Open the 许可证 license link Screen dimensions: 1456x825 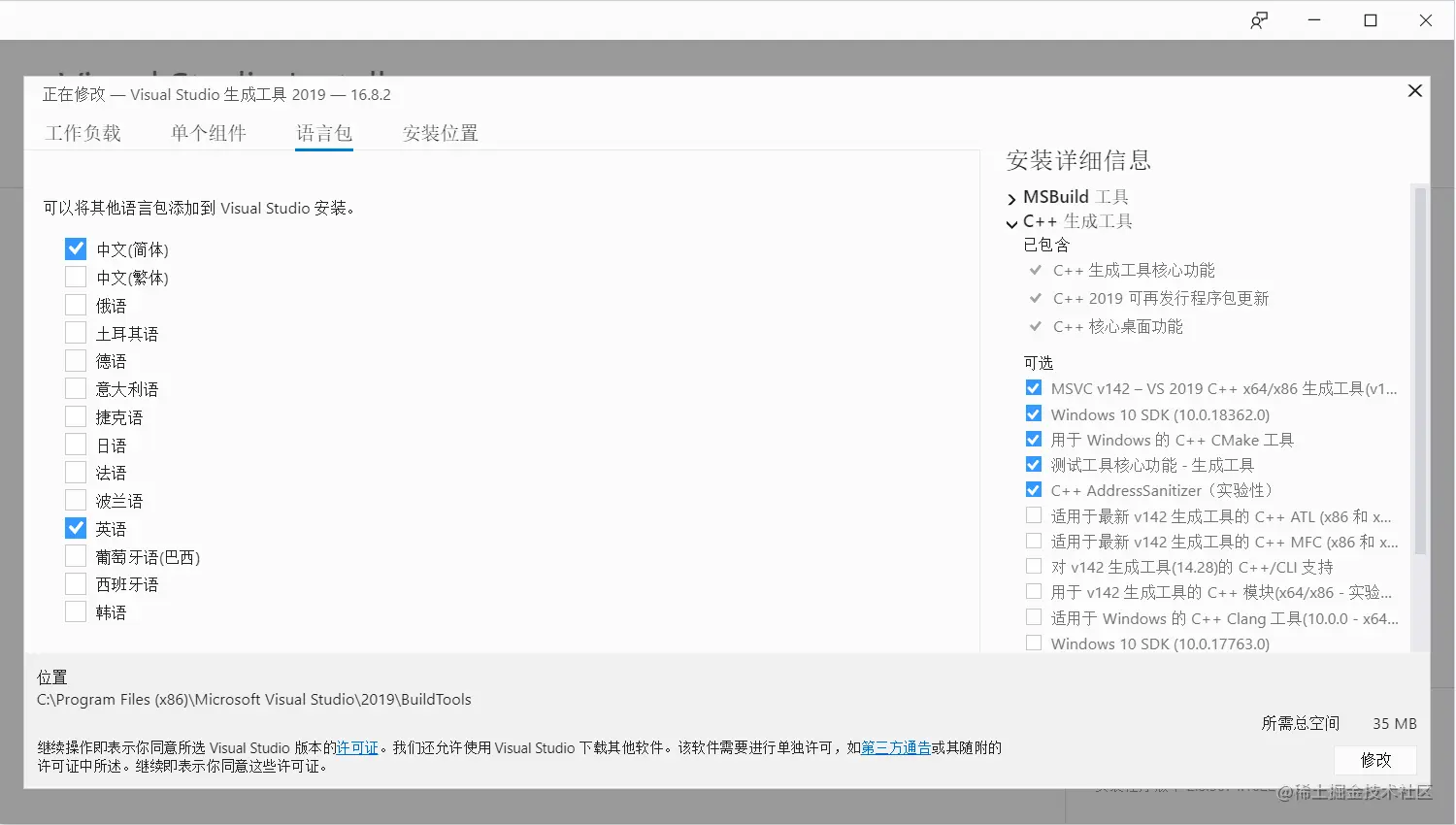(357, 747)
